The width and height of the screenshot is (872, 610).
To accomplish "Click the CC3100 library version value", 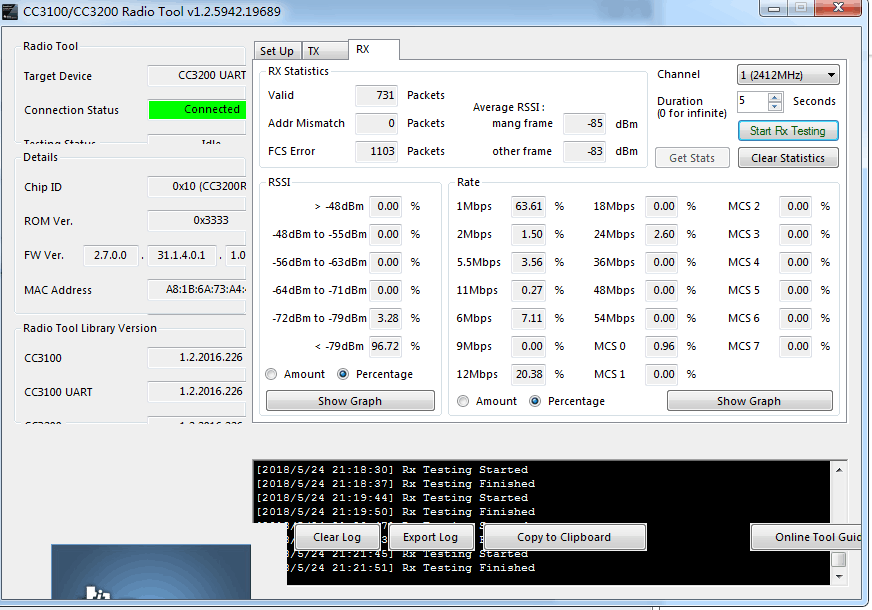I will [197, 357].
